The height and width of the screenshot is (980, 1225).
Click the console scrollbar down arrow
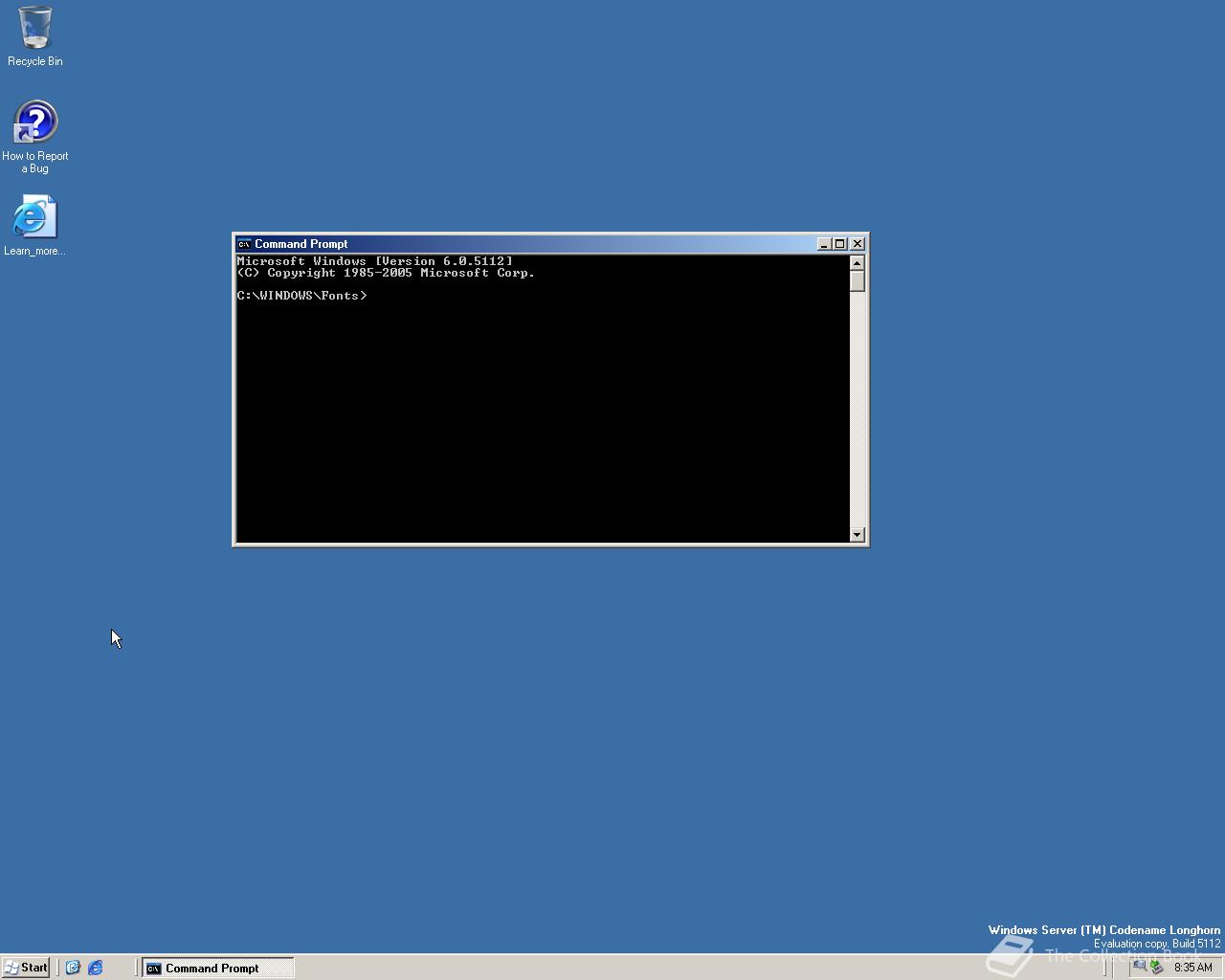(x=857, y=534)
